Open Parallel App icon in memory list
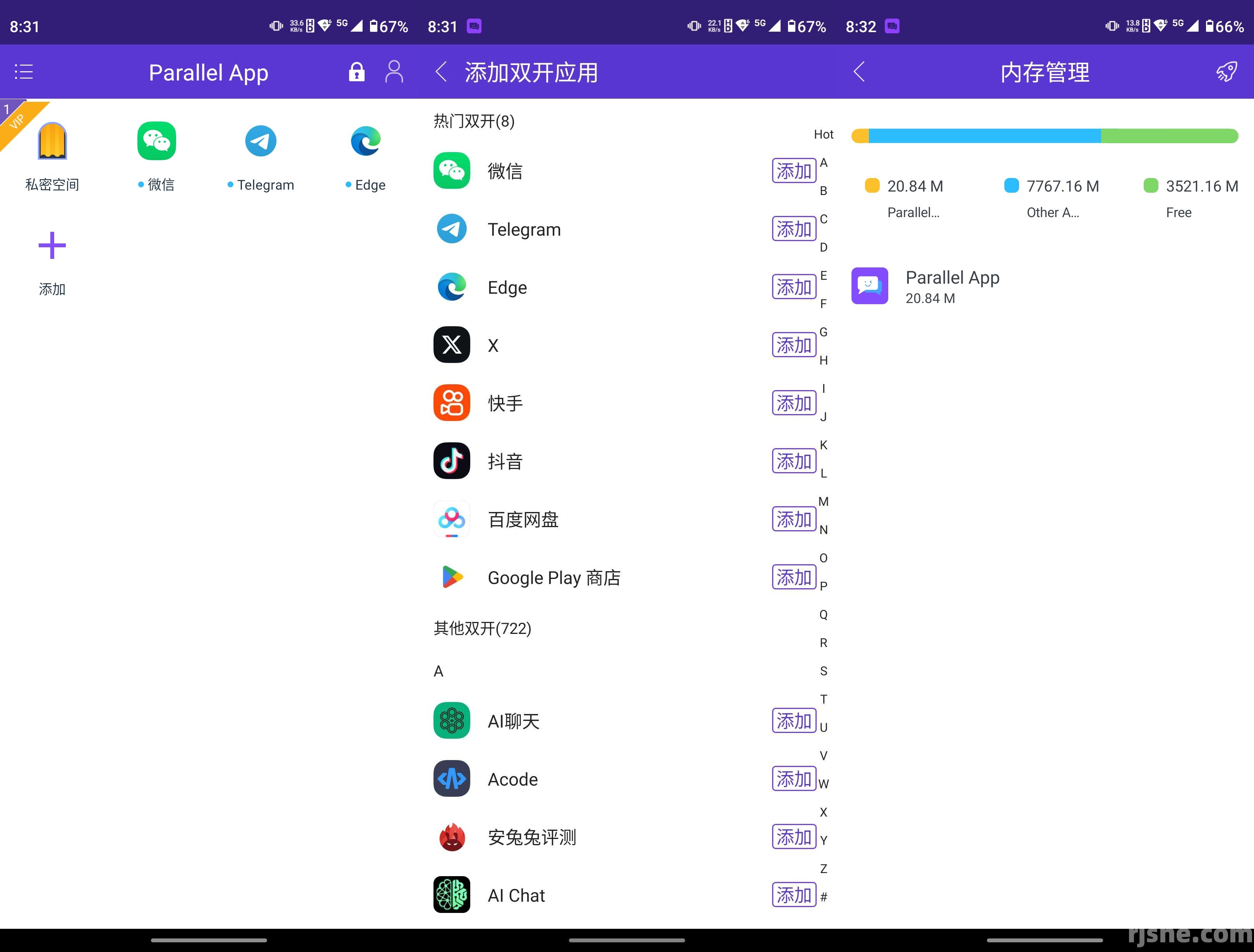This screenshot has width=1254, height=952. coord(870,286)
